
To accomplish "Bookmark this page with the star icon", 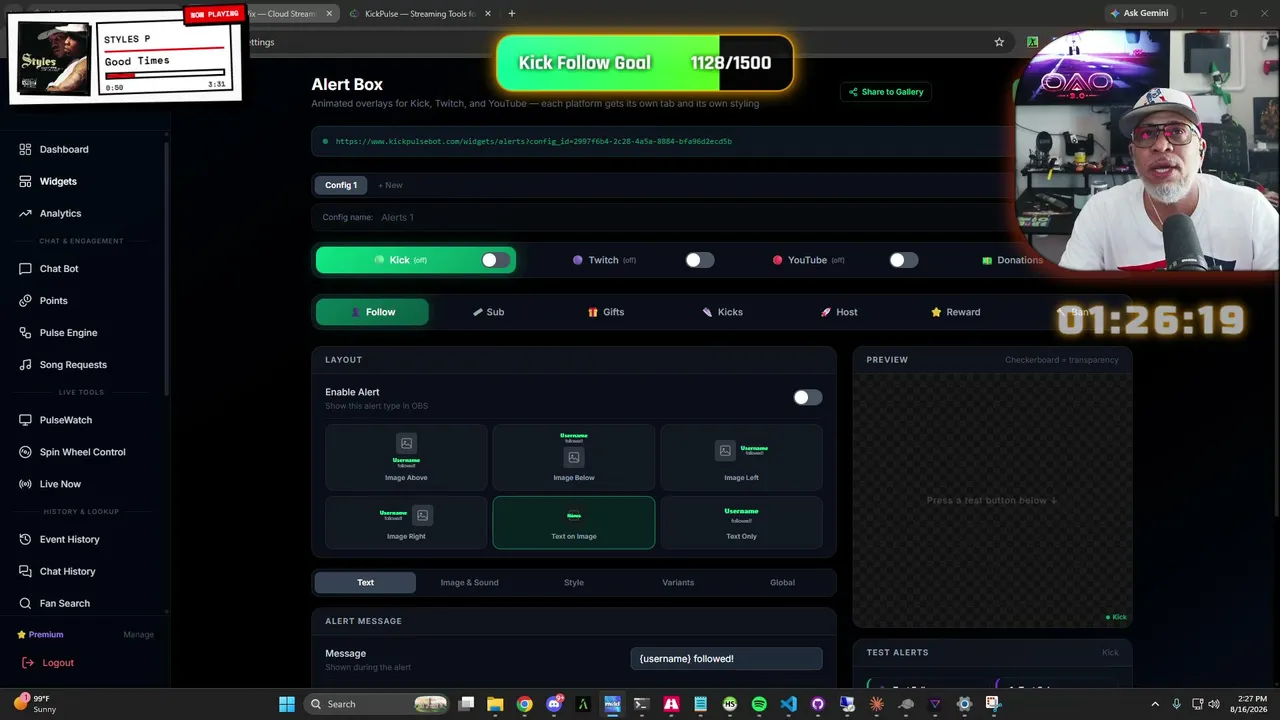I will pyautogui.click(x=999, y=42).
